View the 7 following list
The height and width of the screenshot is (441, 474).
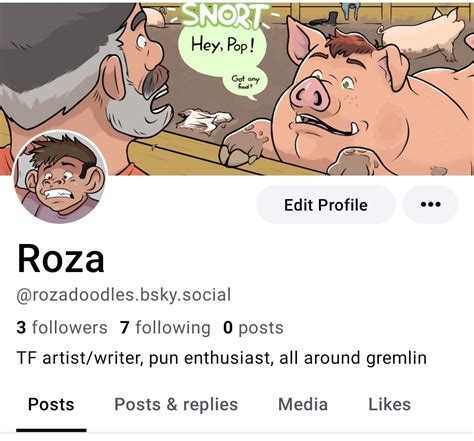coord(165,327)
